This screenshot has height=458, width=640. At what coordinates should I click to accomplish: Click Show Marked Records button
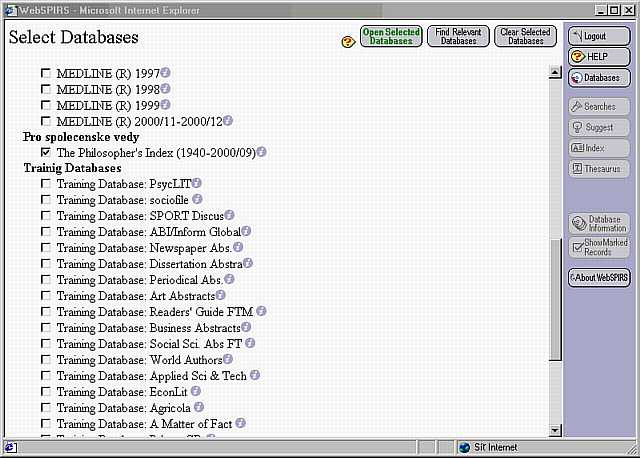click(x=599, y=247)
